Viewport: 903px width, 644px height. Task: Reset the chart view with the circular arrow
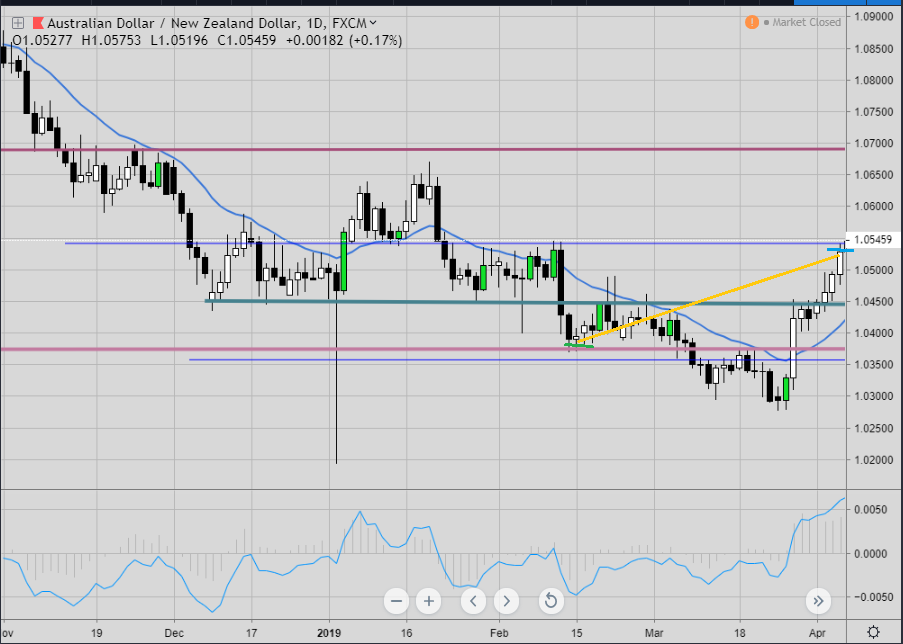point(551,601)
